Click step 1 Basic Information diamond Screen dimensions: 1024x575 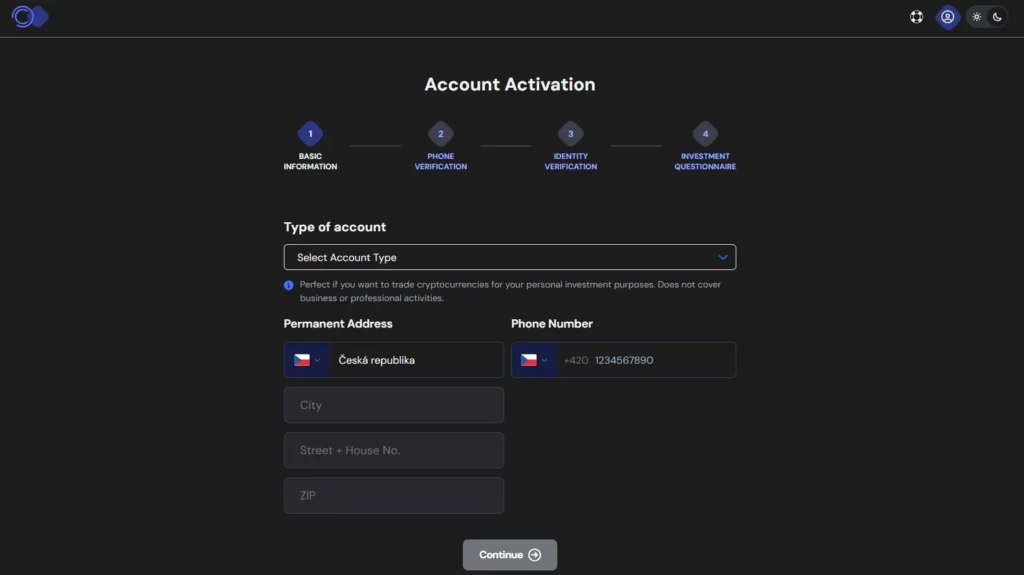[310, 134]
